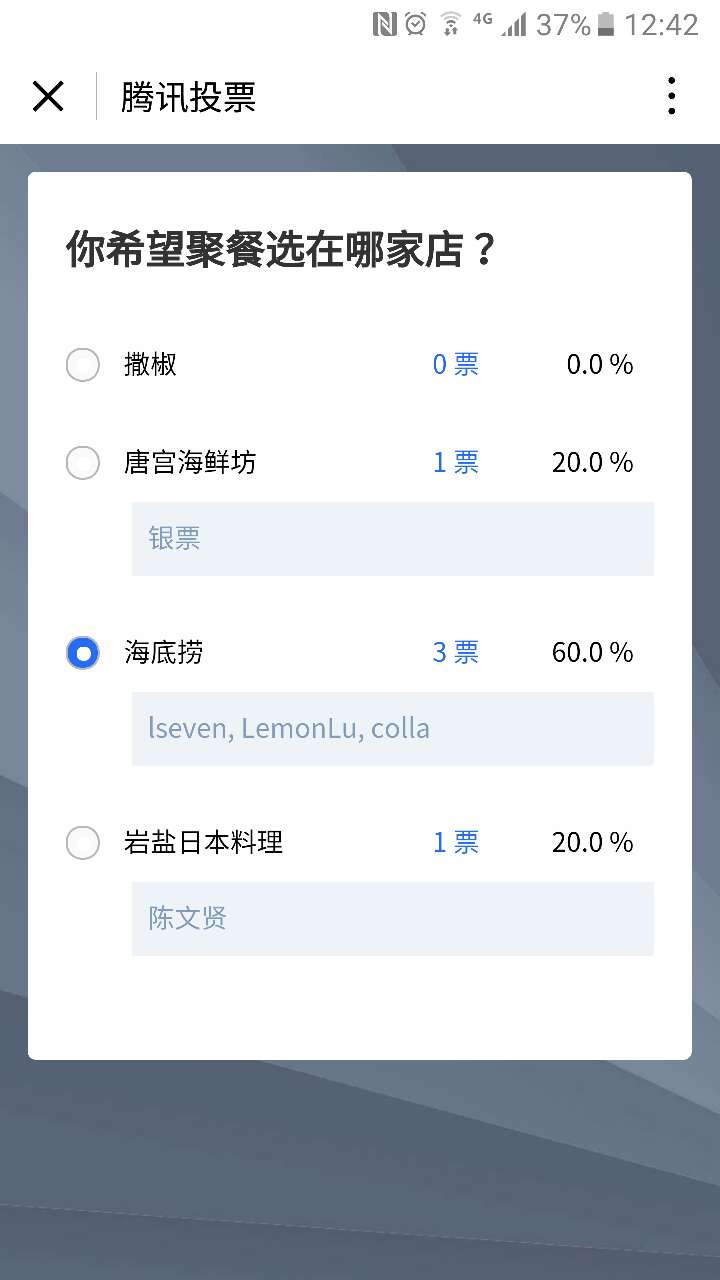
Task: Tap the battery icon in status bar
Action: click(x=605, y=25)
